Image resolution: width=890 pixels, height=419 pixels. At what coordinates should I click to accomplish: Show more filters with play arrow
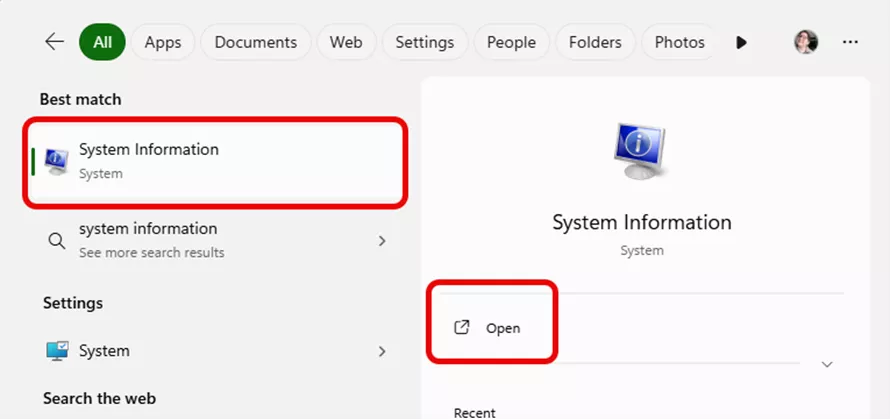[x=741, y=43]
